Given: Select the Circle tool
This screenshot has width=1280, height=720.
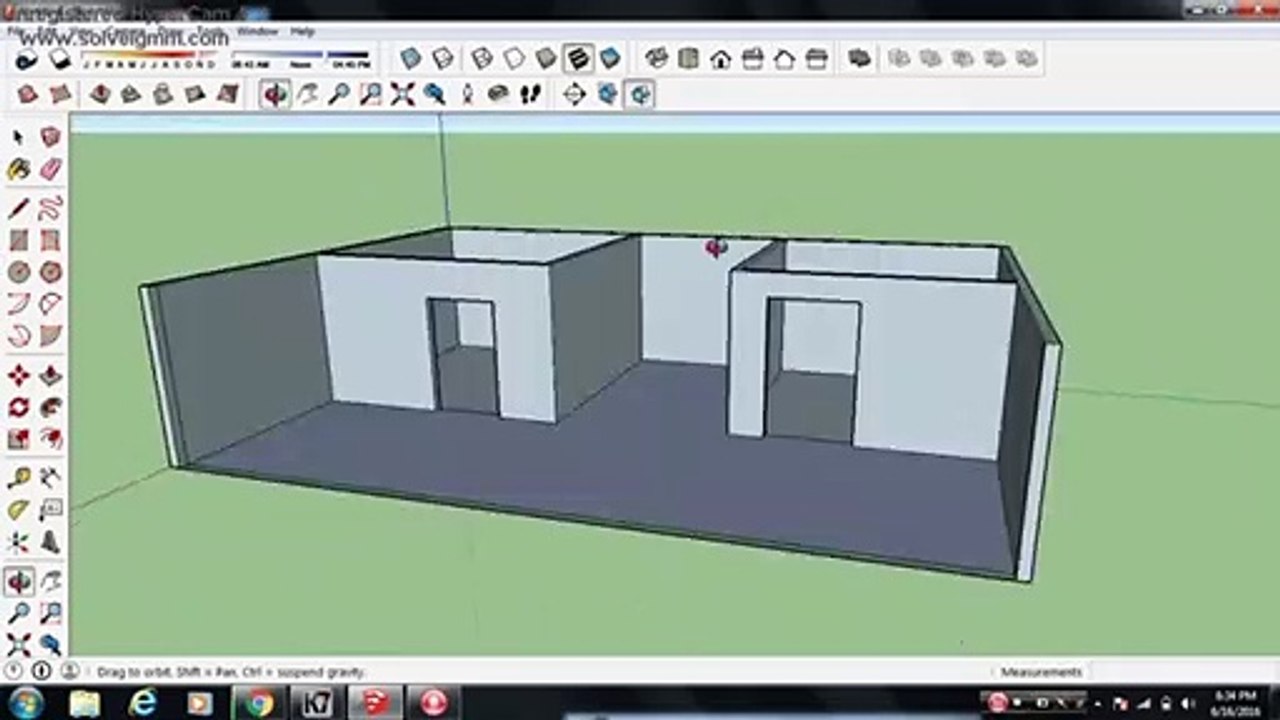Looking at the screenshot, I should coord(19,272).
